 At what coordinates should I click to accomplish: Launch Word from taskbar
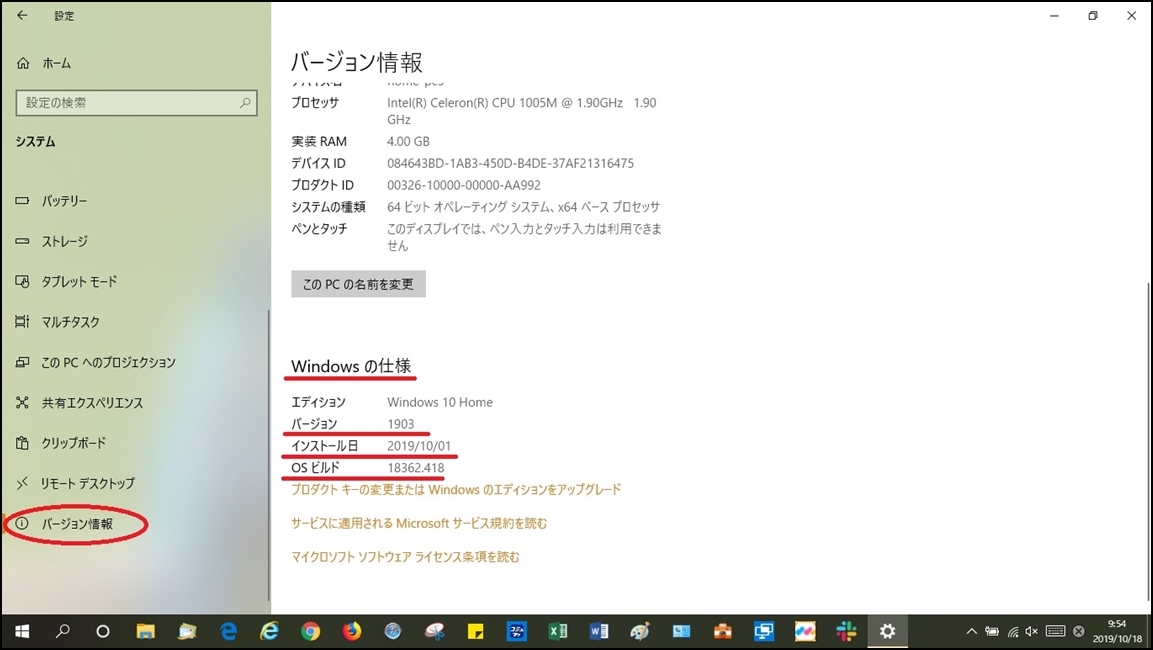(x=599, y=631)
